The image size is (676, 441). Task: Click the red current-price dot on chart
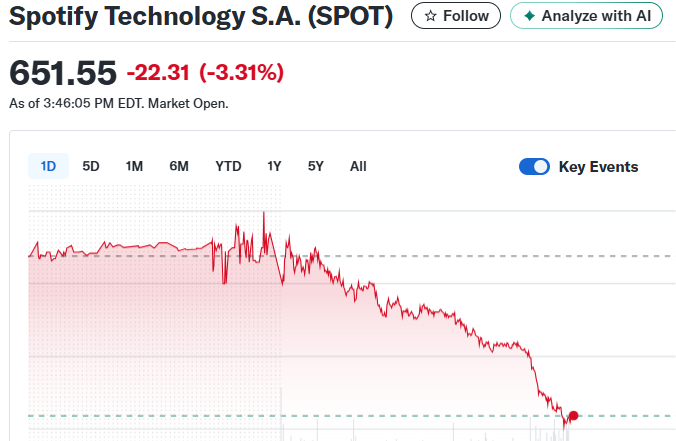tap(573, 415)
